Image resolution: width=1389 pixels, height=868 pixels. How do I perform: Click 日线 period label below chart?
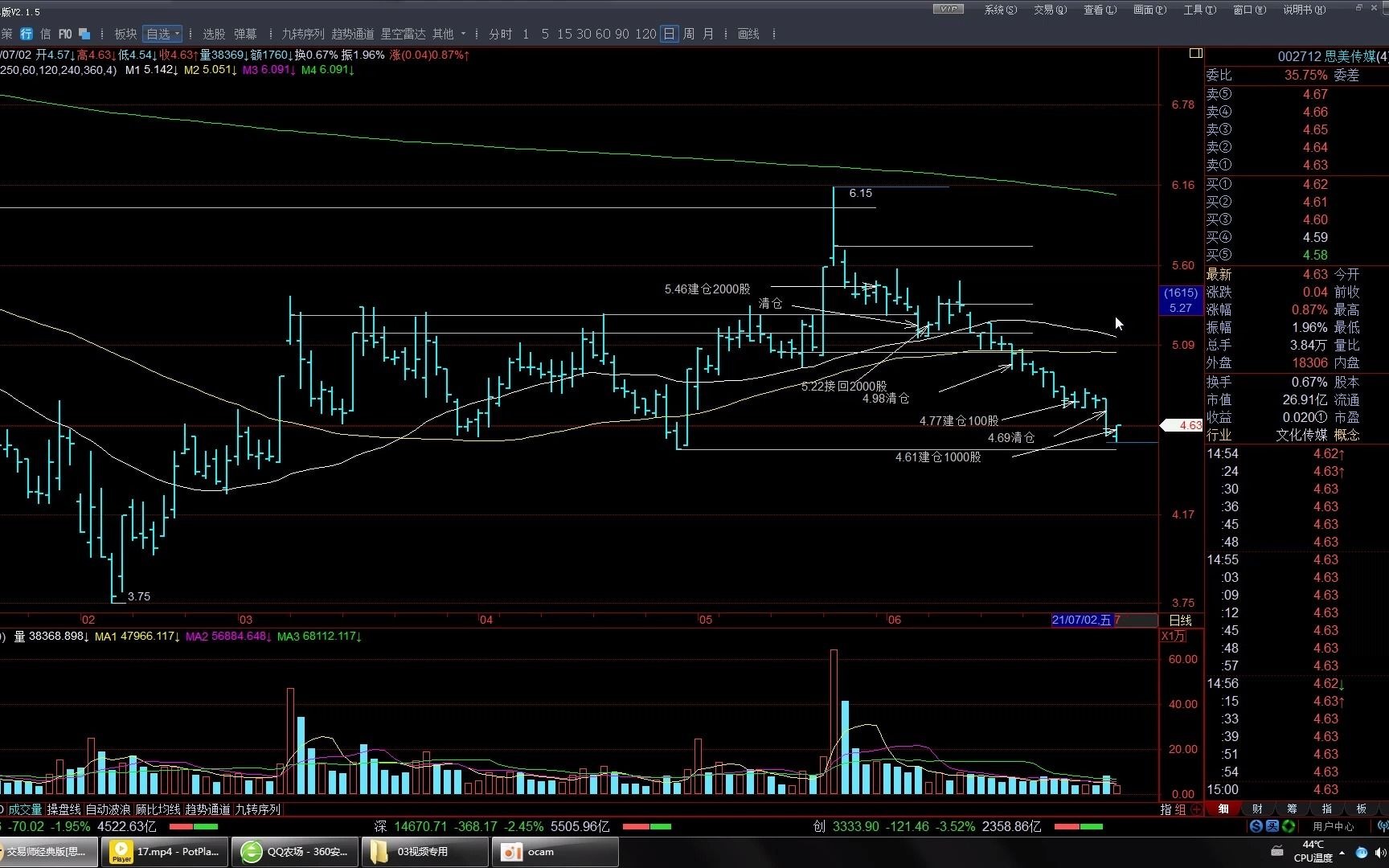[1180, 620]
